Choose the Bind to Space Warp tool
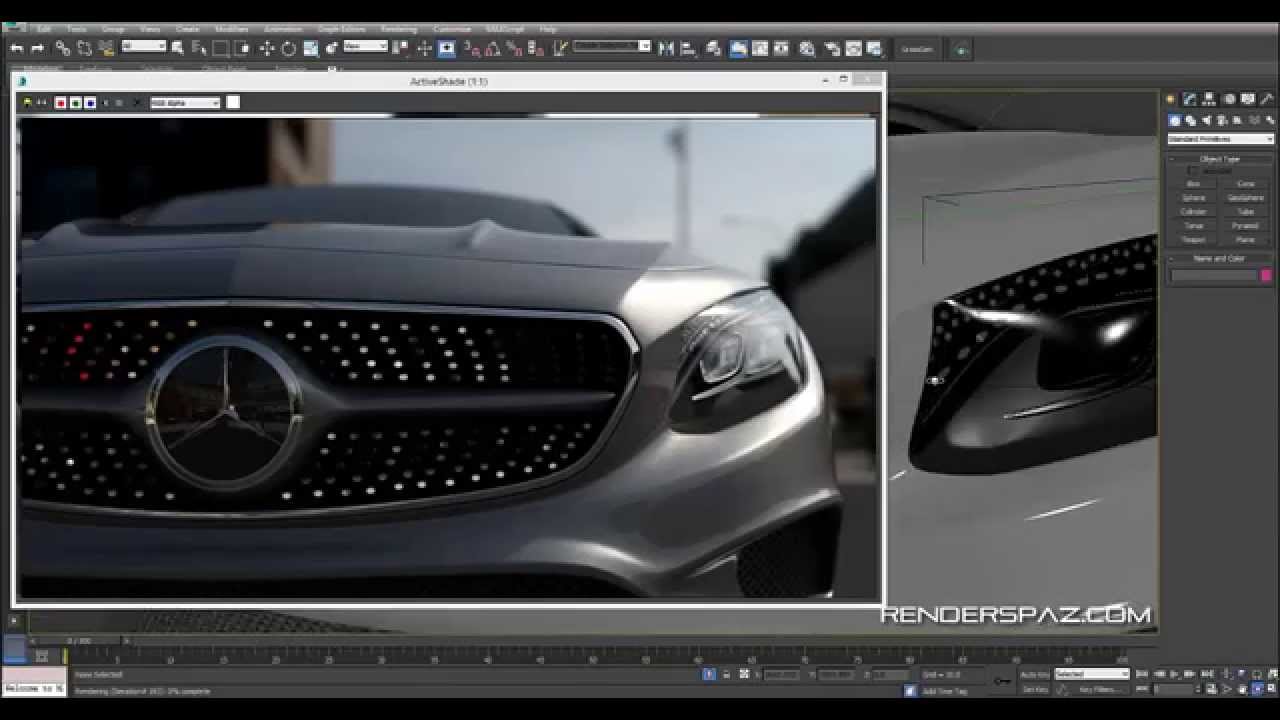The height and width of the screenshot is (720, 1280). 106,48
